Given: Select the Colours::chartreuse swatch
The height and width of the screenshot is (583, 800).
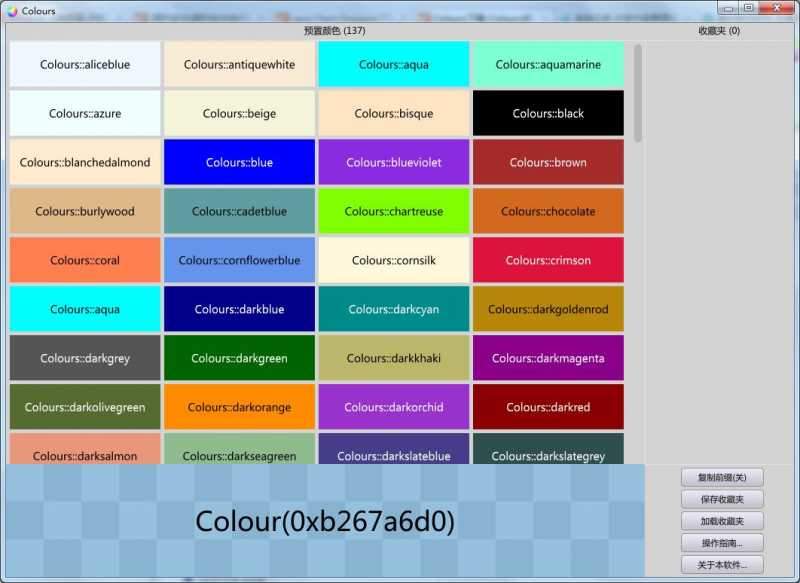Looking at the screenshot, I should (x=393, y=211).
